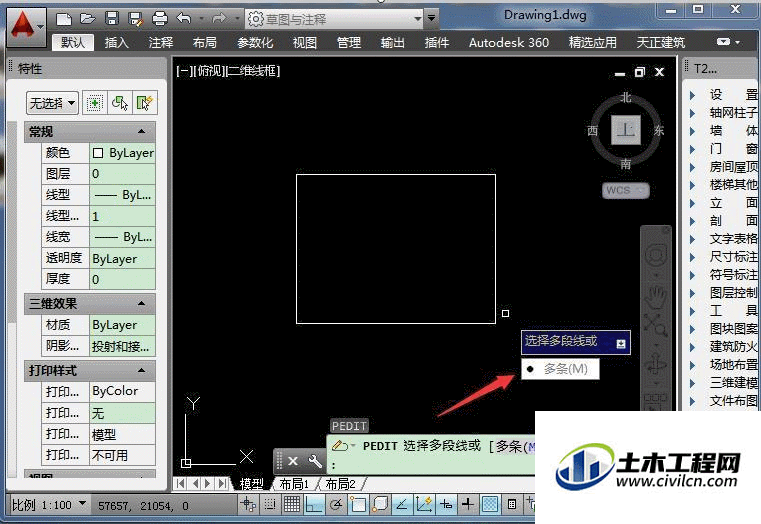Click the Quick Select icon in Properties
Image resolution: width=761 pixels, height=524 pixels.
click(145, 103)
